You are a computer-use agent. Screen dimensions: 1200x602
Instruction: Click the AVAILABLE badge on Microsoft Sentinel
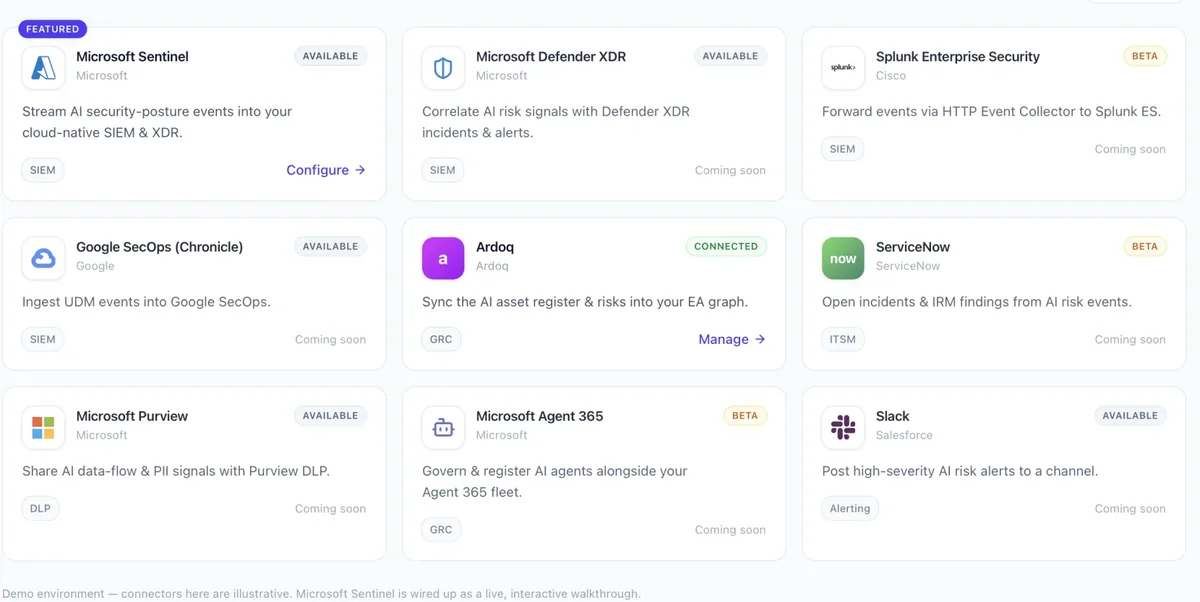coord(330,56)
